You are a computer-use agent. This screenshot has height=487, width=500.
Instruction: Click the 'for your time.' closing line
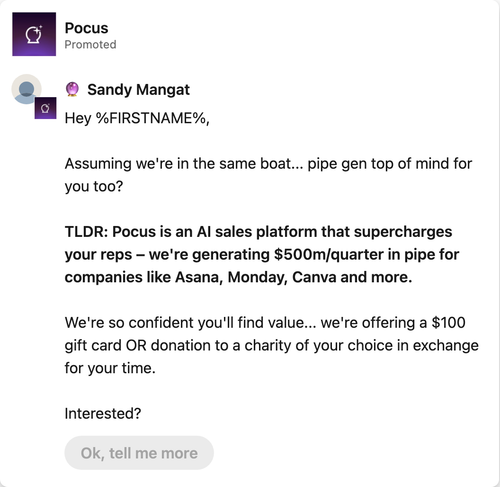110,368
